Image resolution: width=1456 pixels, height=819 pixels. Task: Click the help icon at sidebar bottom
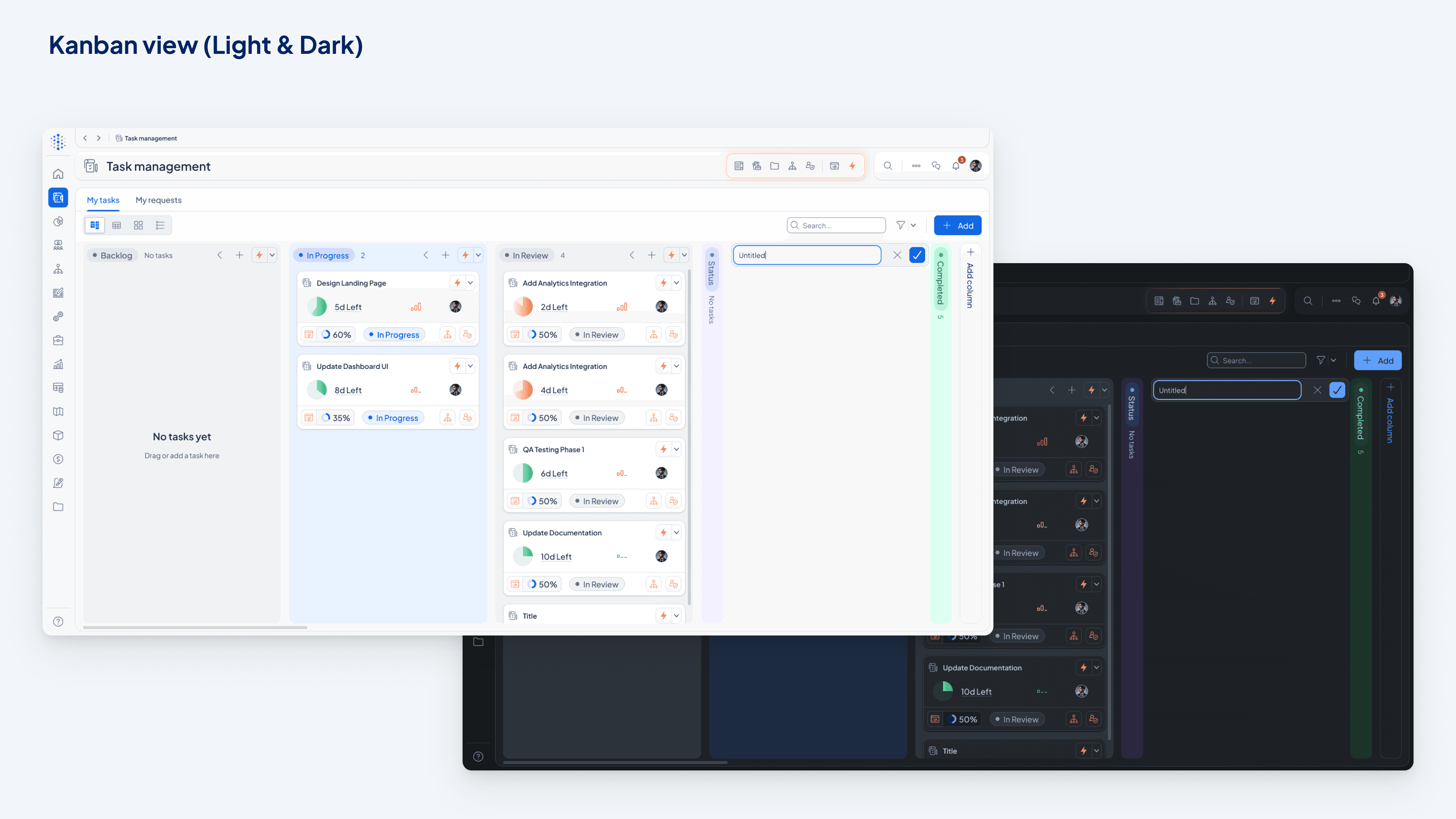pos(58,621)
